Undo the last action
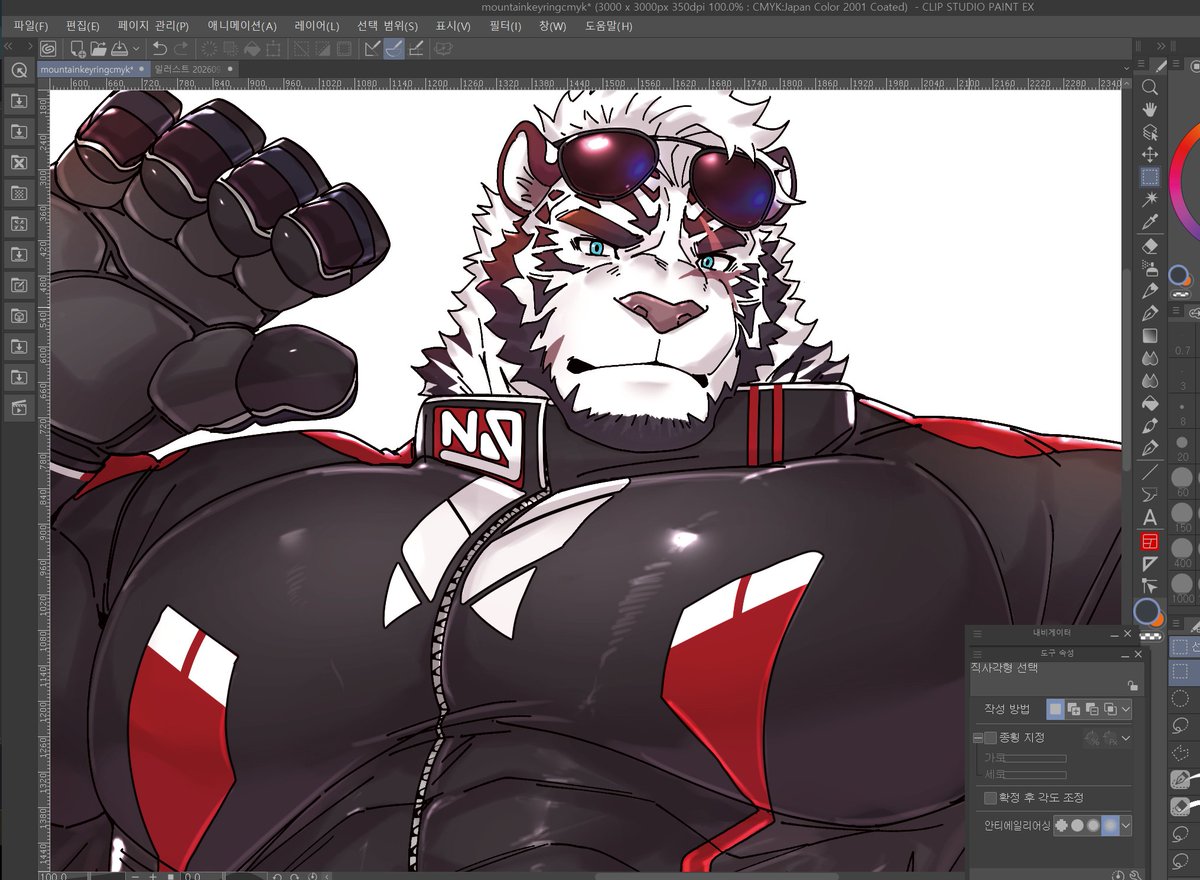Screen dimensions: 1200x880 coord(159,48)
